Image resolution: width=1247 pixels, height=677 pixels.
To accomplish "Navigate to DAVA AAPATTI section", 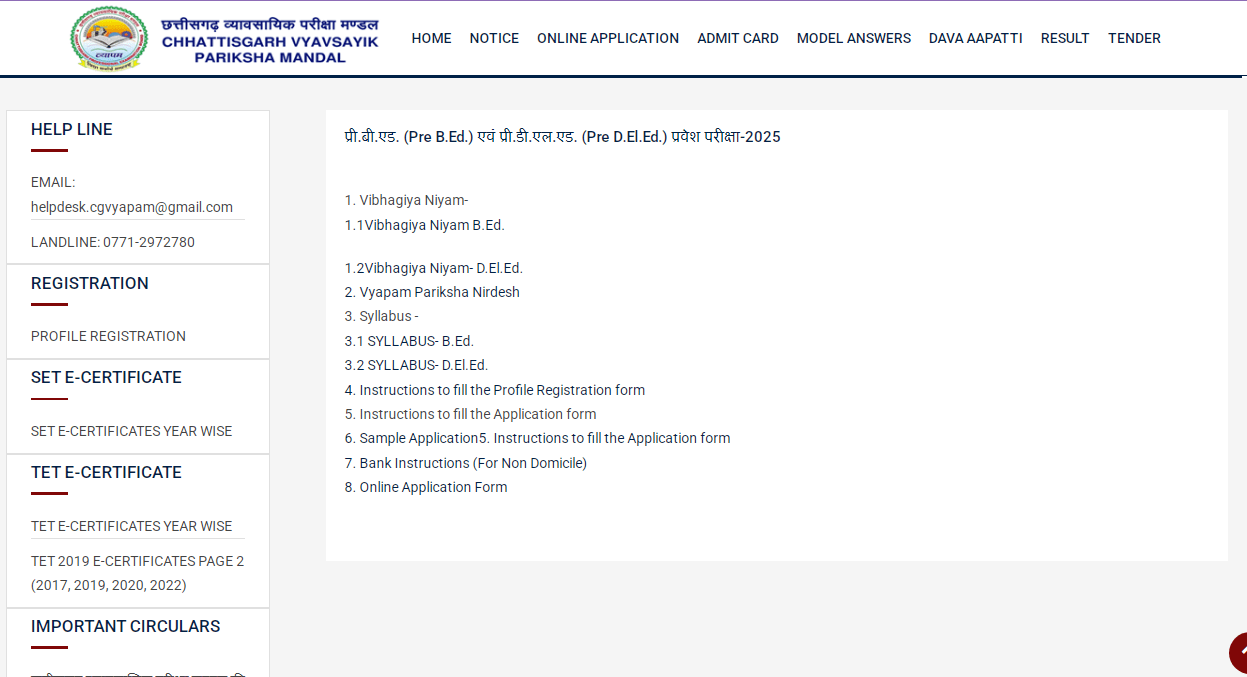I will [975, 38].
